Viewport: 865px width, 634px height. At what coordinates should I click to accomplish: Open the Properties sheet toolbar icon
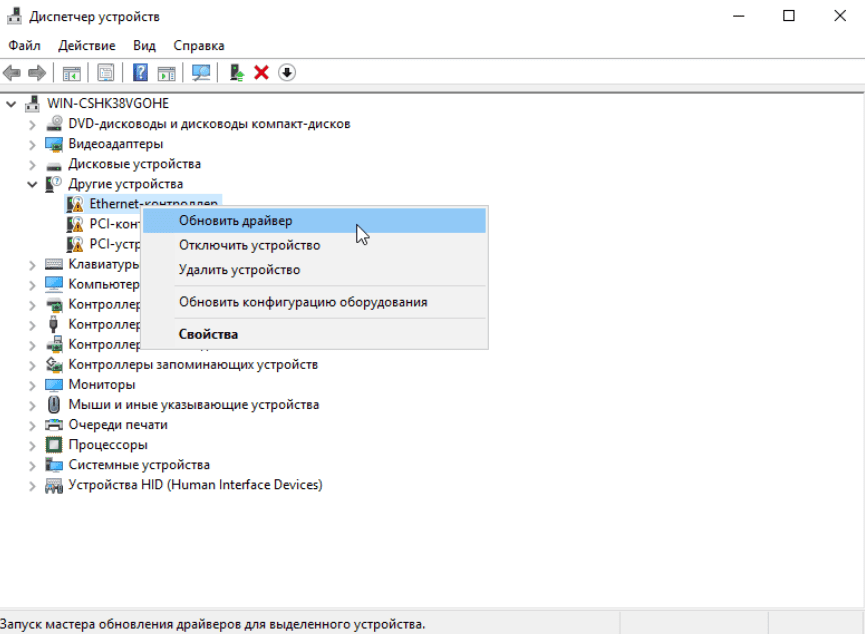[105, 72]
